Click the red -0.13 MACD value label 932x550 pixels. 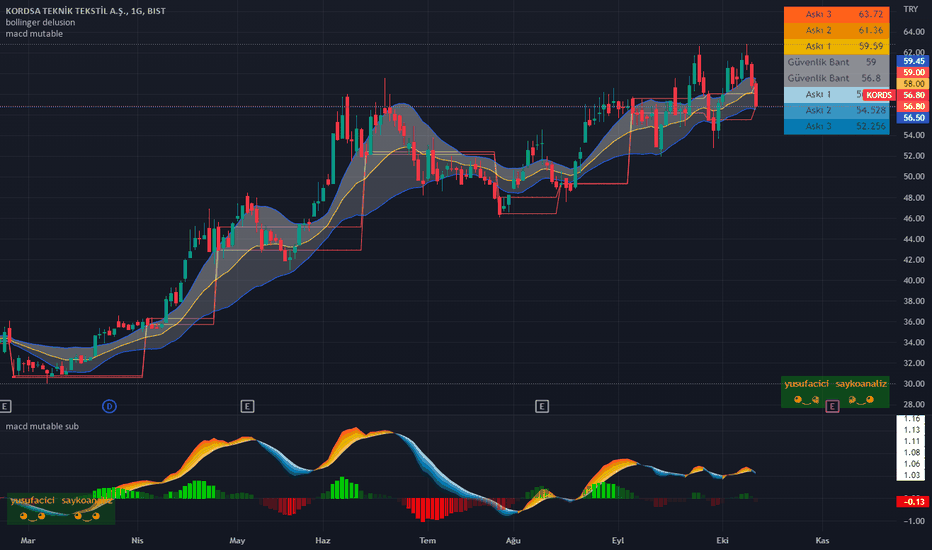click(x=914, y=502)
